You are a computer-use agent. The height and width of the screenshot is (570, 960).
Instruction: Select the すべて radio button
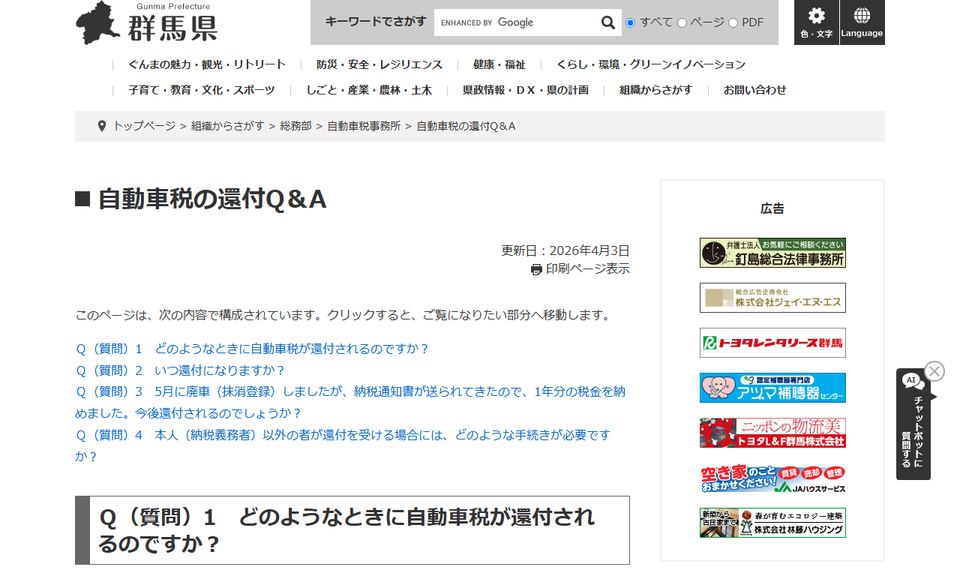[630, 23]
